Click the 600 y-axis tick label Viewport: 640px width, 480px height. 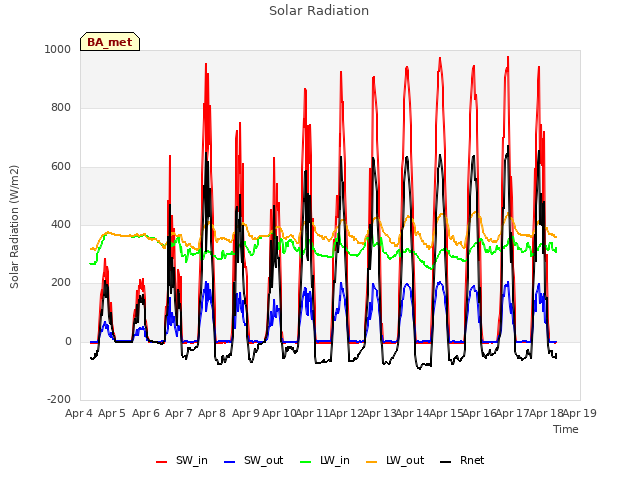pos(61,167)
